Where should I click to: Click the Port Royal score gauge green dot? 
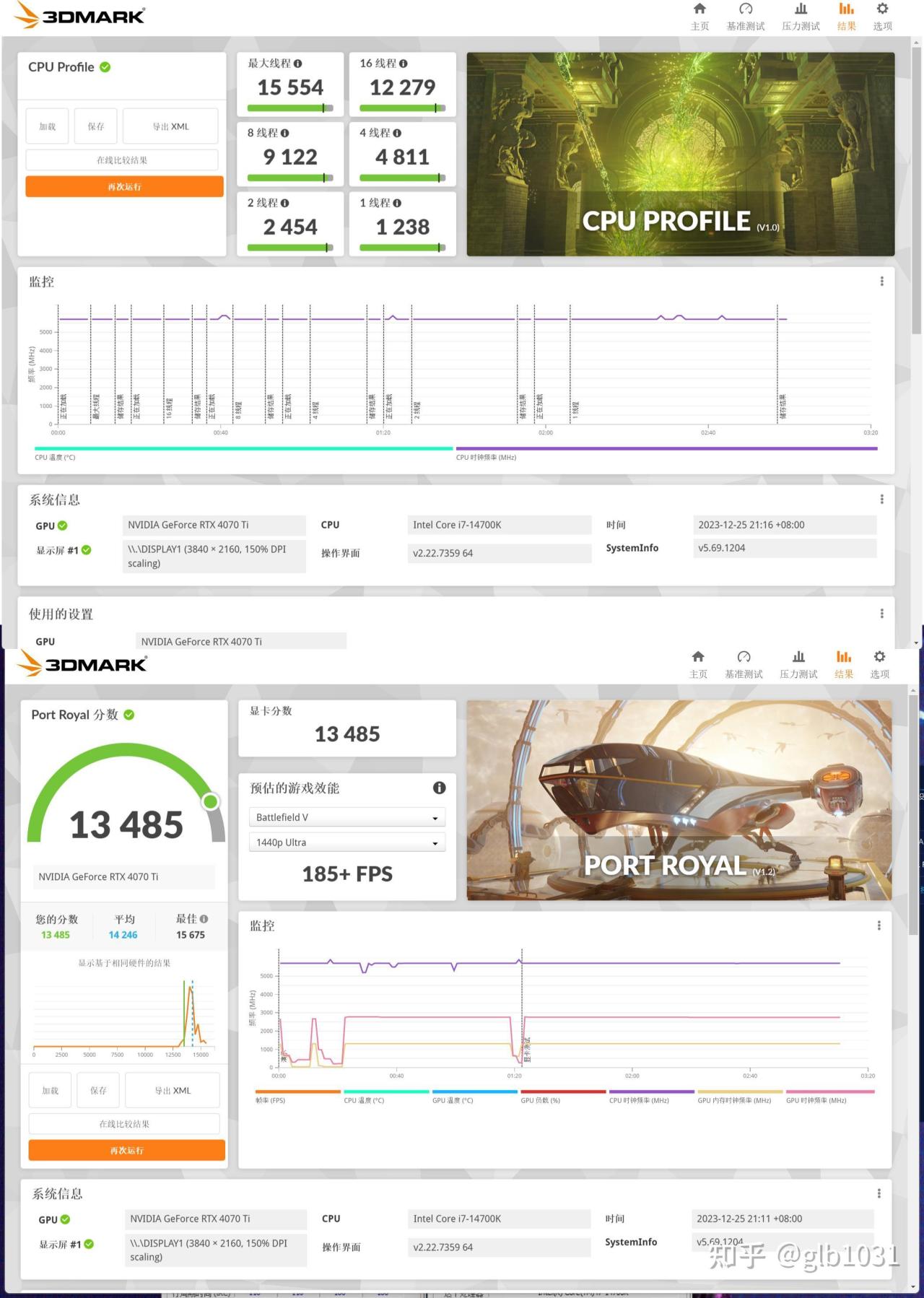[211, 801]
